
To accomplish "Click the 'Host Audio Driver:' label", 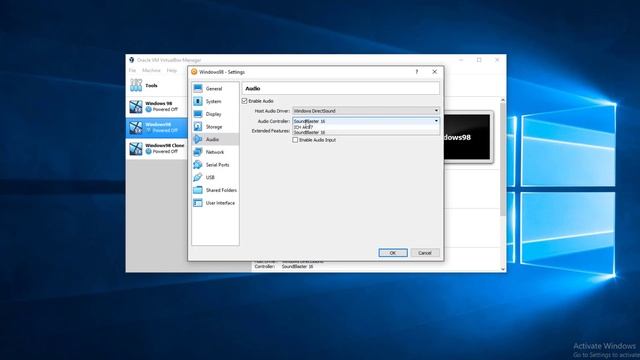I will tap(272, 111).
